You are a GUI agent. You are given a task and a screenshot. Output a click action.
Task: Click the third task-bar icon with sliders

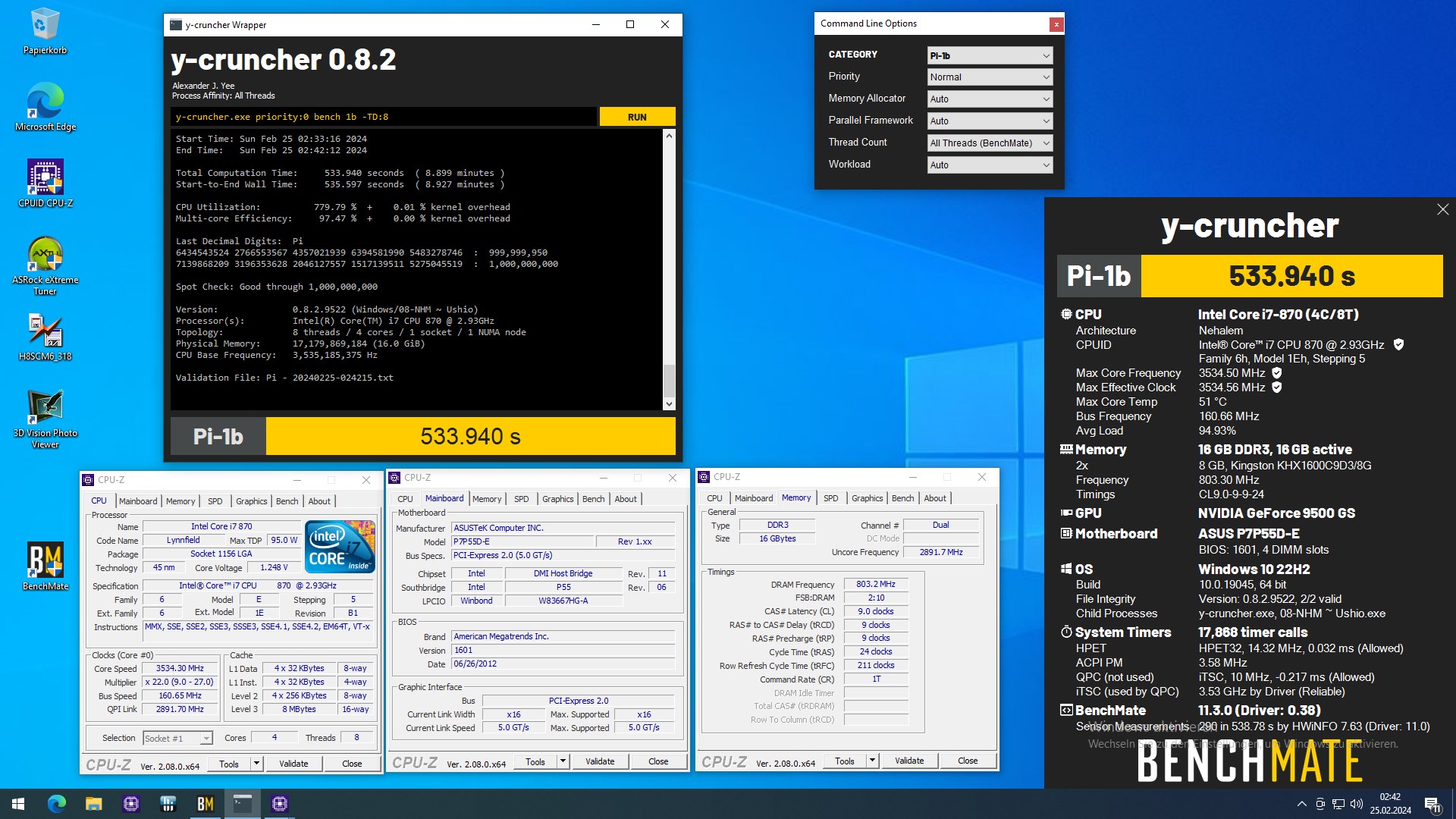pos(168,804)
